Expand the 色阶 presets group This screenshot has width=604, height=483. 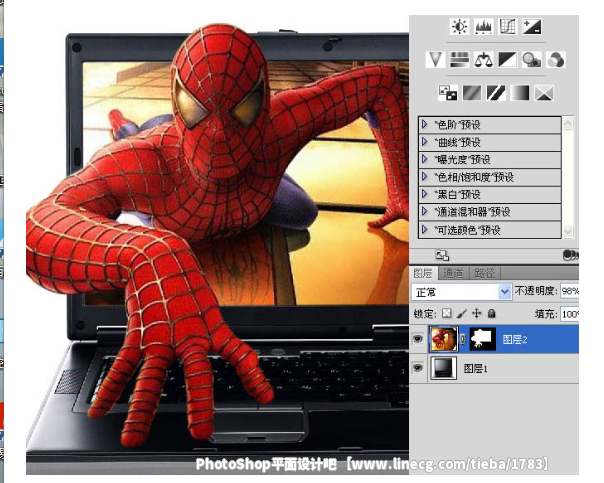tap(424, 124)
